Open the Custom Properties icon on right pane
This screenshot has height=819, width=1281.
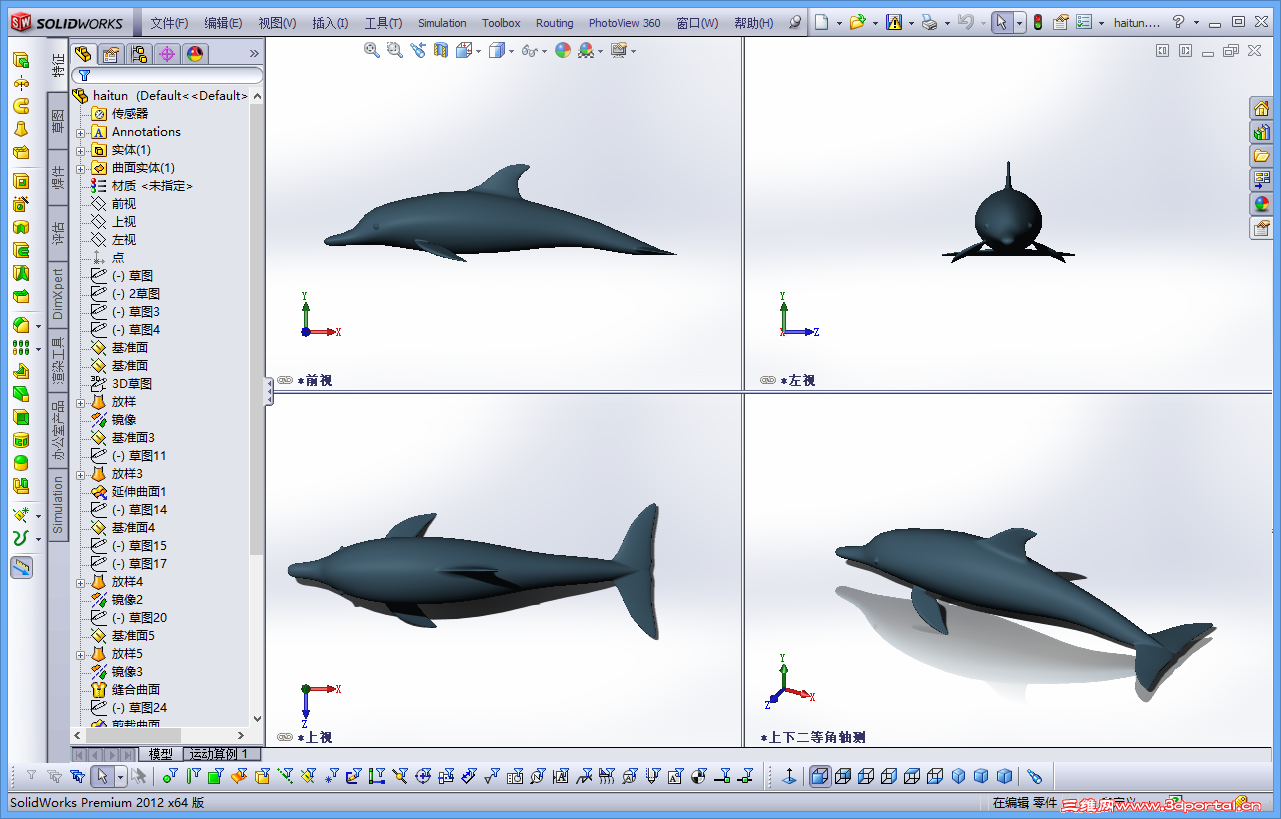tap(1262, 228)
